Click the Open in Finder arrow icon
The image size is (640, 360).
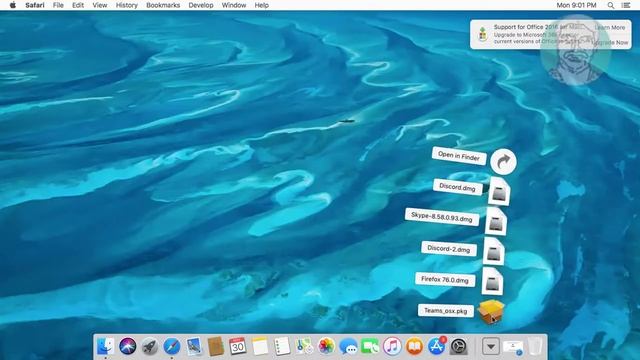pyautogui.click(x=503, y=162)
